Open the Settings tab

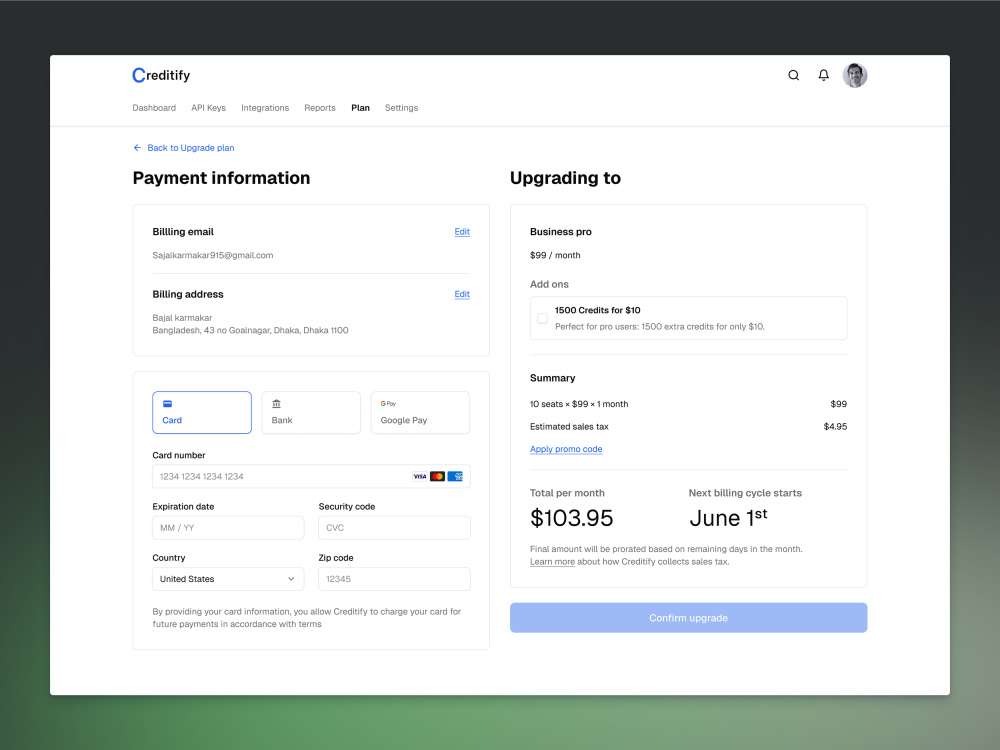[x=401, y=108]
